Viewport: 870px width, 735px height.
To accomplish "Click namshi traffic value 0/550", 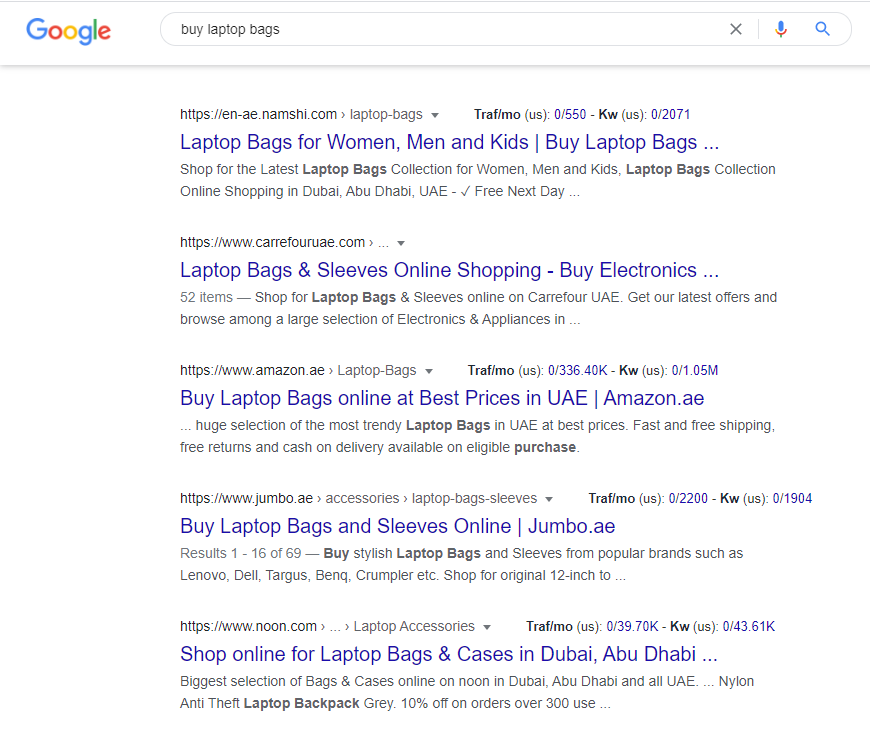I will point(570,115).
